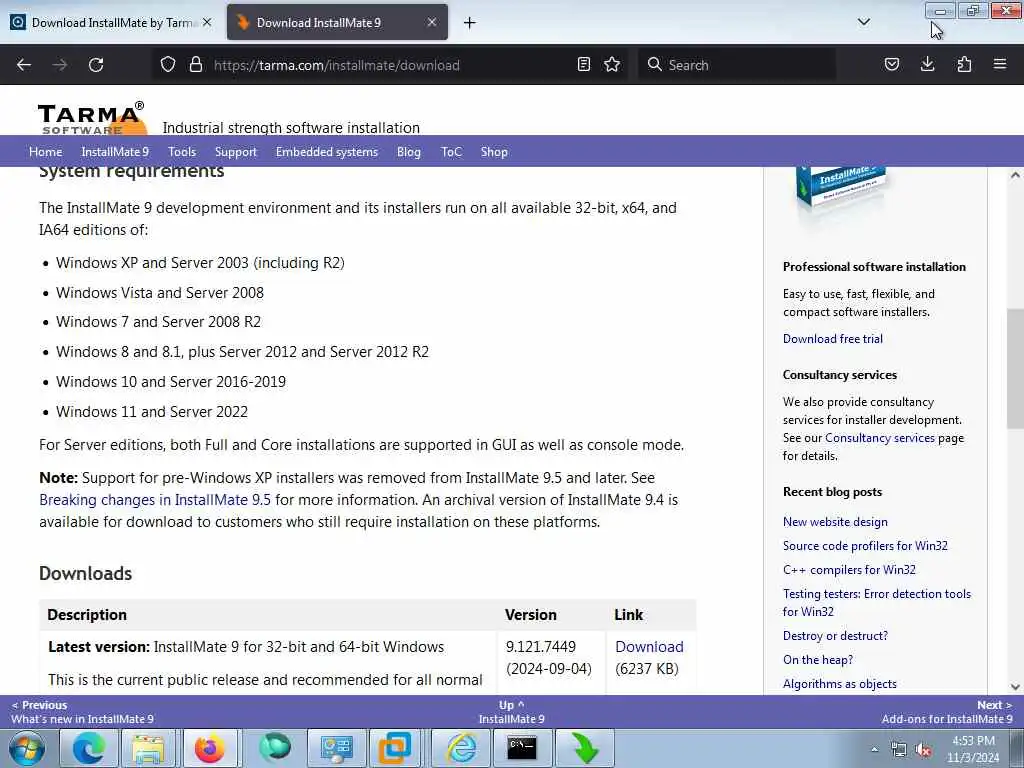Open the Consultancy services link

(880, 438)
